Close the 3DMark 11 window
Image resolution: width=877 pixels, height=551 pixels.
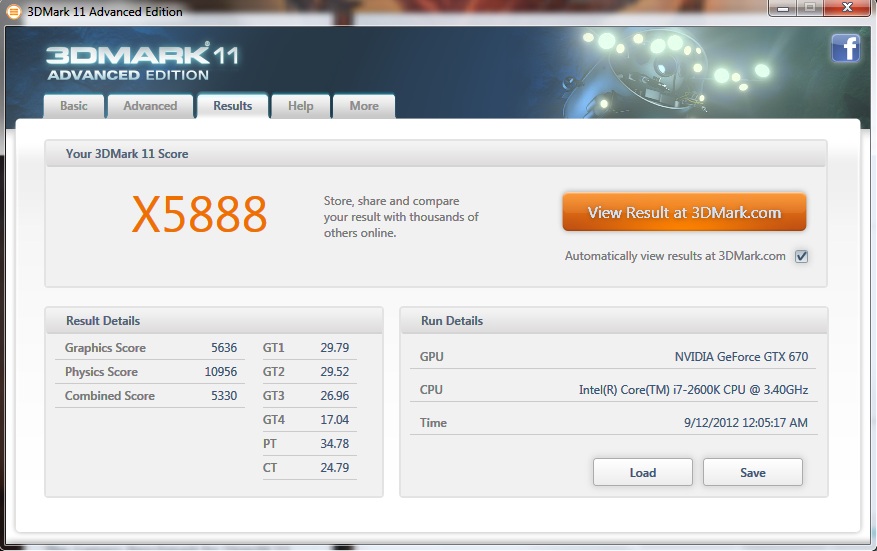click(847, 8)
